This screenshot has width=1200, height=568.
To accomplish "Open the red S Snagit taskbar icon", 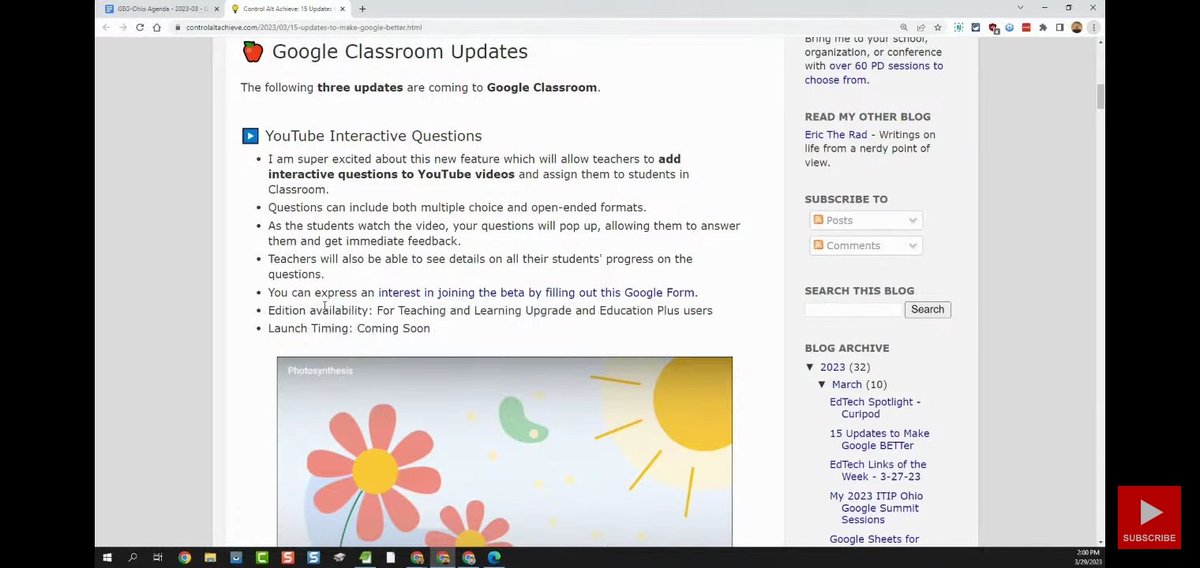I will pos(288,557).
